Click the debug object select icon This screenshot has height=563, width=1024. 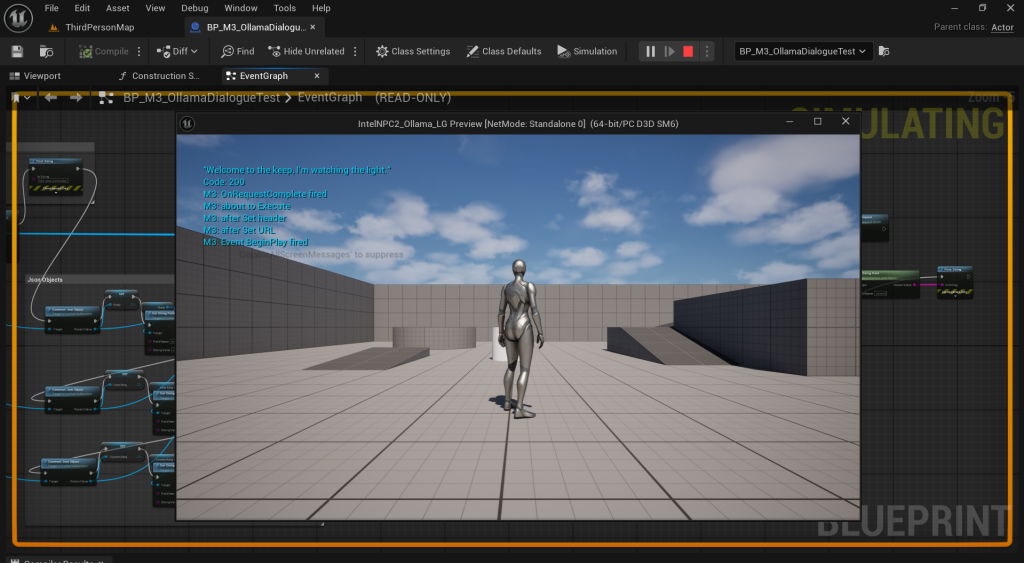(884, 52)
